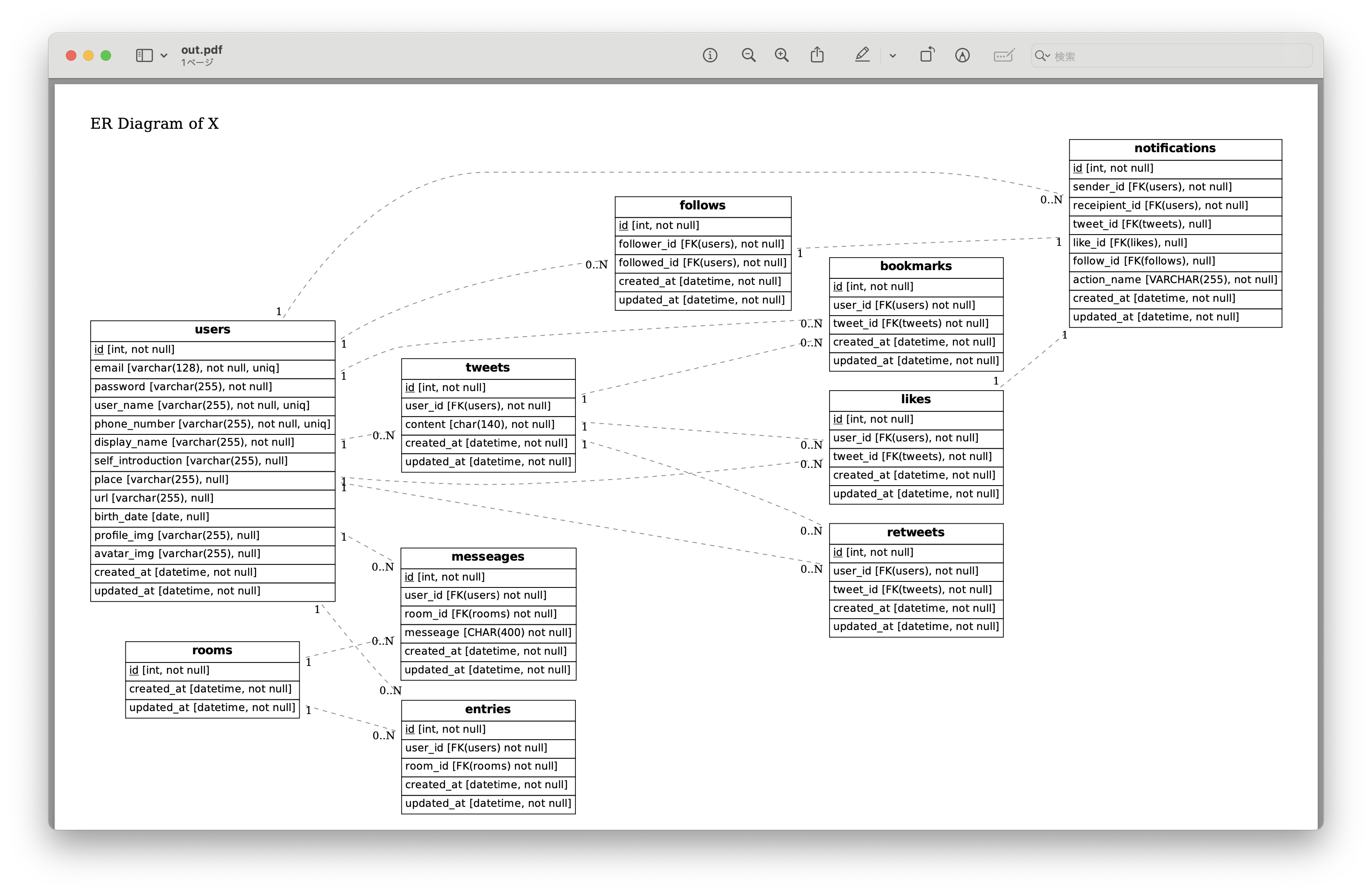Toggle the sidebar view button

(x=144, y=55)
